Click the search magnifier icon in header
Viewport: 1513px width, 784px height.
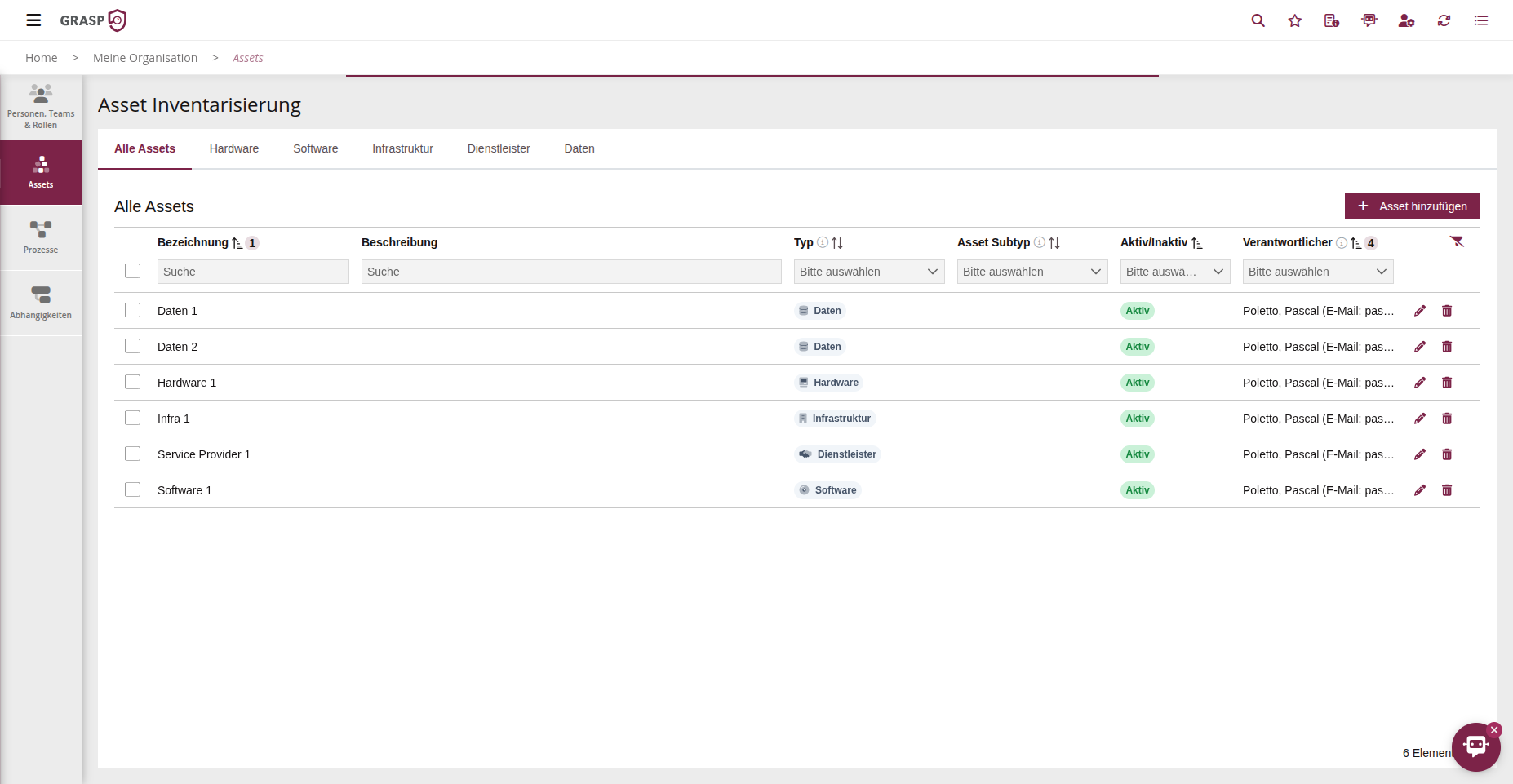1258,20
